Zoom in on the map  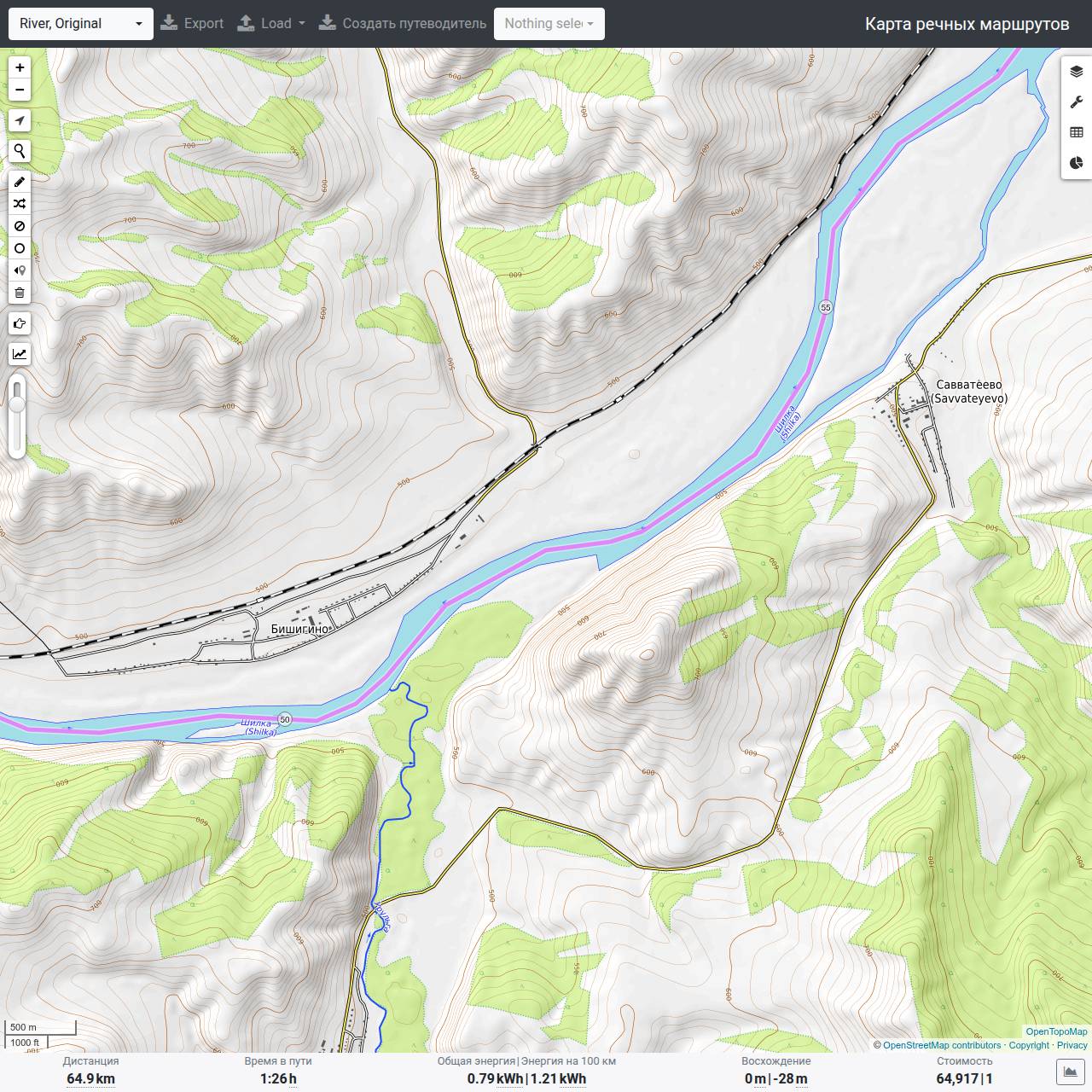pos(20,67)
